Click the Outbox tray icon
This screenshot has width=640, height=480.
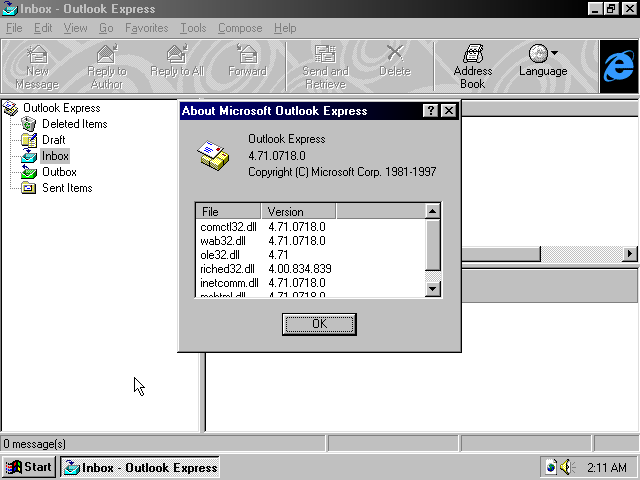29,172
